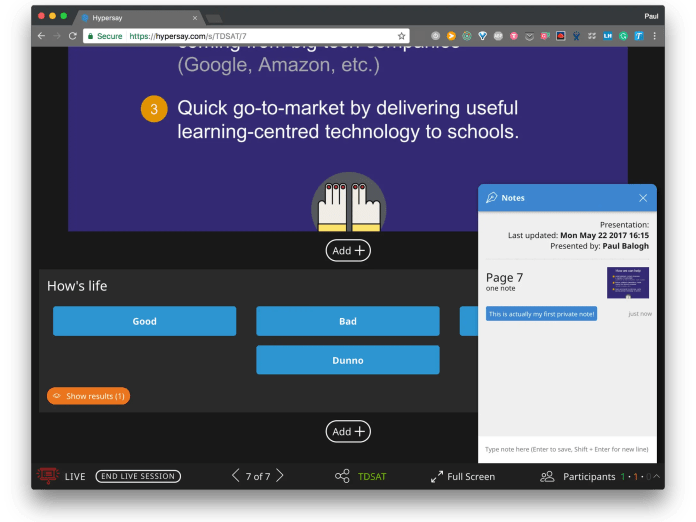Click the blue T extension icon

click(x=639, y=36)
